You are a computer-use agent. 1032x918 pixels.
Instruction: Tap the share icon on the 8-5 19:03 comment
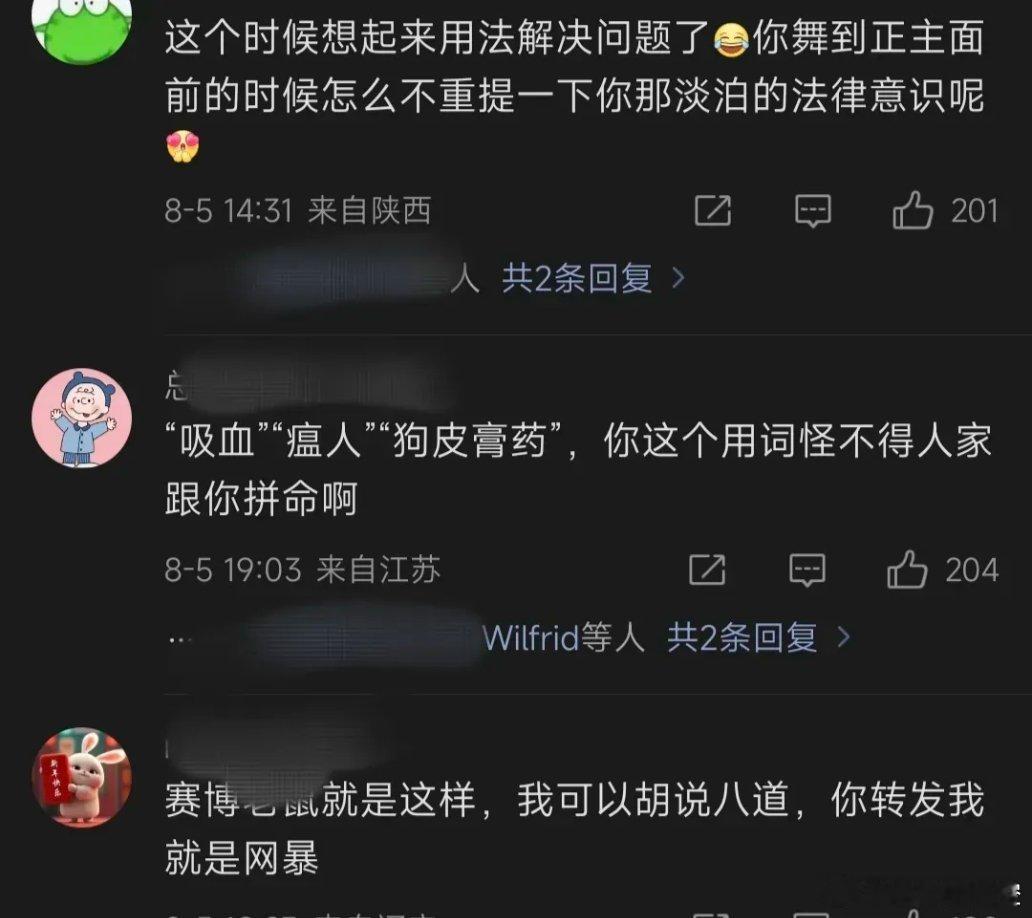(707, 569)
